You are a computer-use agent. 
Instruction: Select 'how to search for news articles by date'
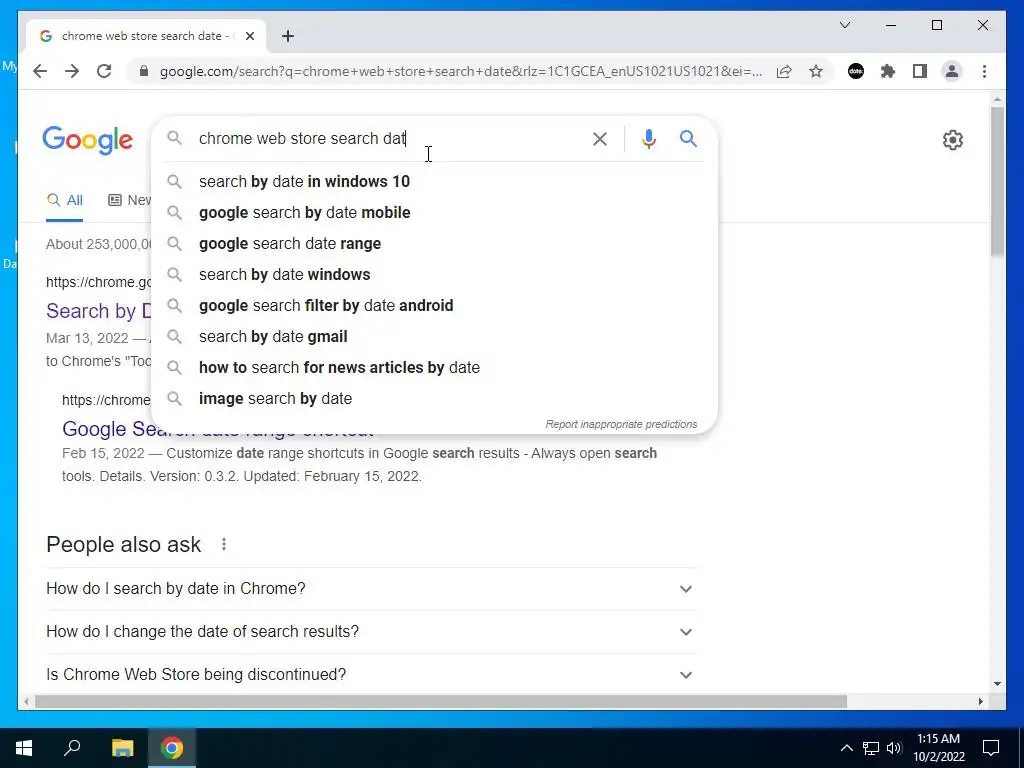coord(434,368)
